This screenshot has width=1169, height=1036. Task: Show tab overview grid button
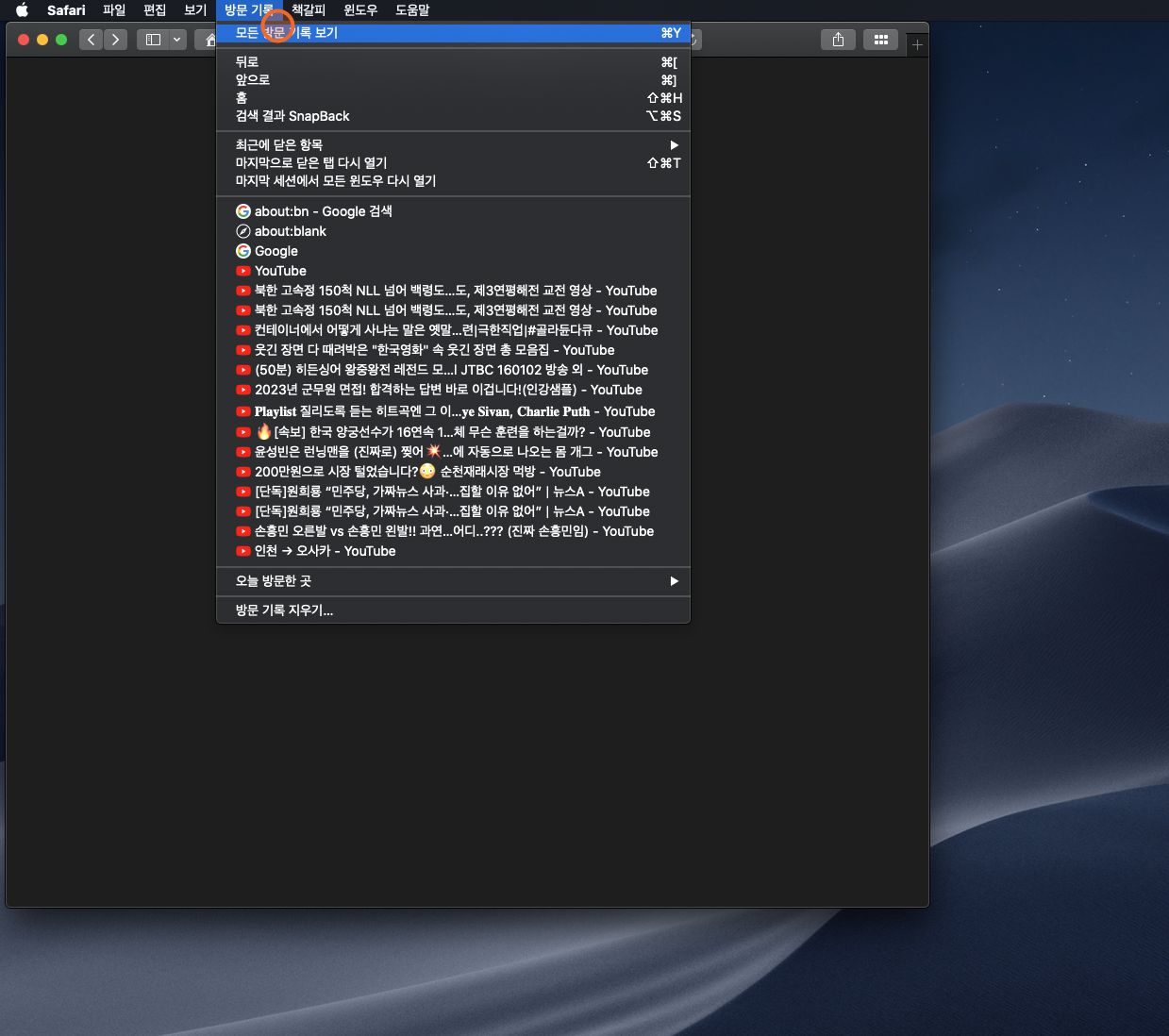pyautogui.click(x=881, y=40)
